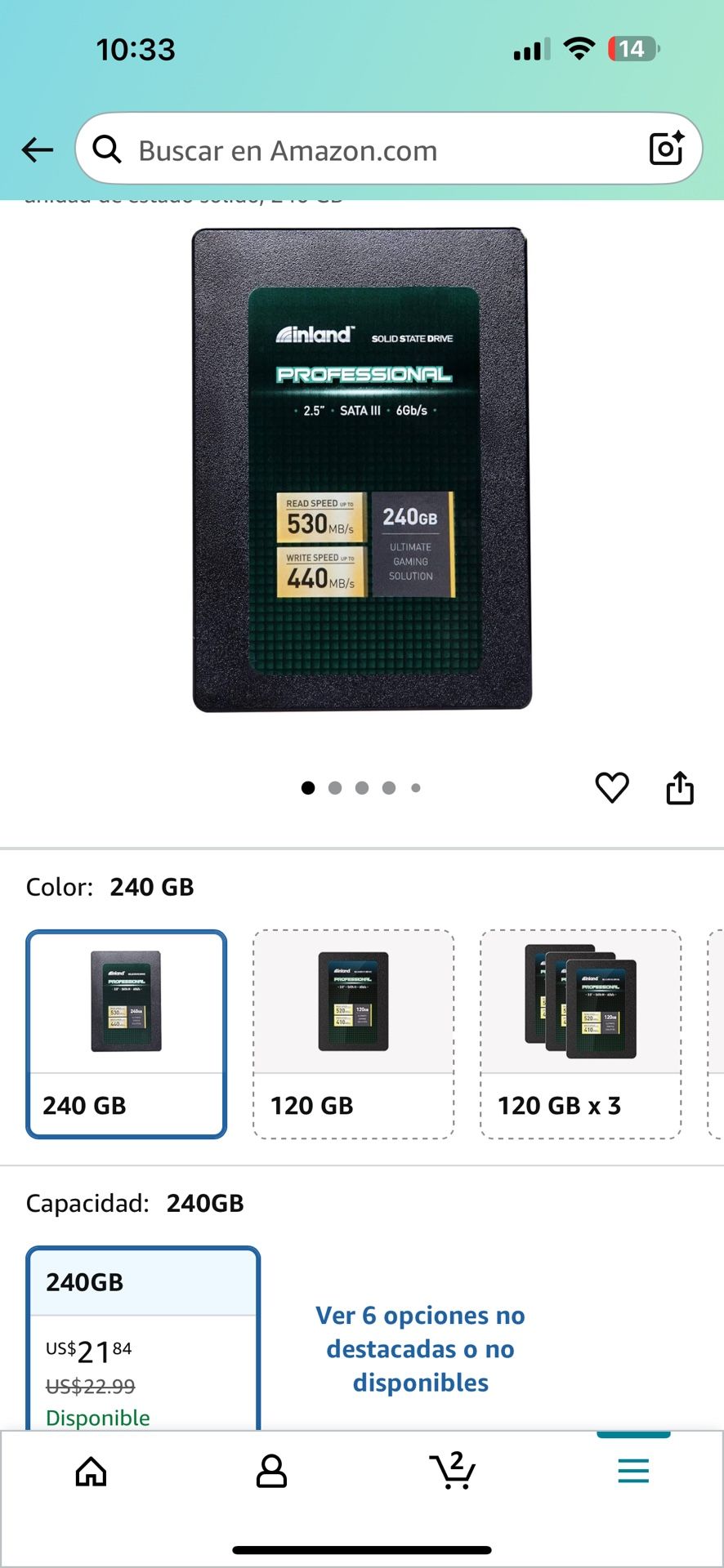
Task: Tap the third image carousel dot
Action: pyautogui.click(x=362, y=788)
